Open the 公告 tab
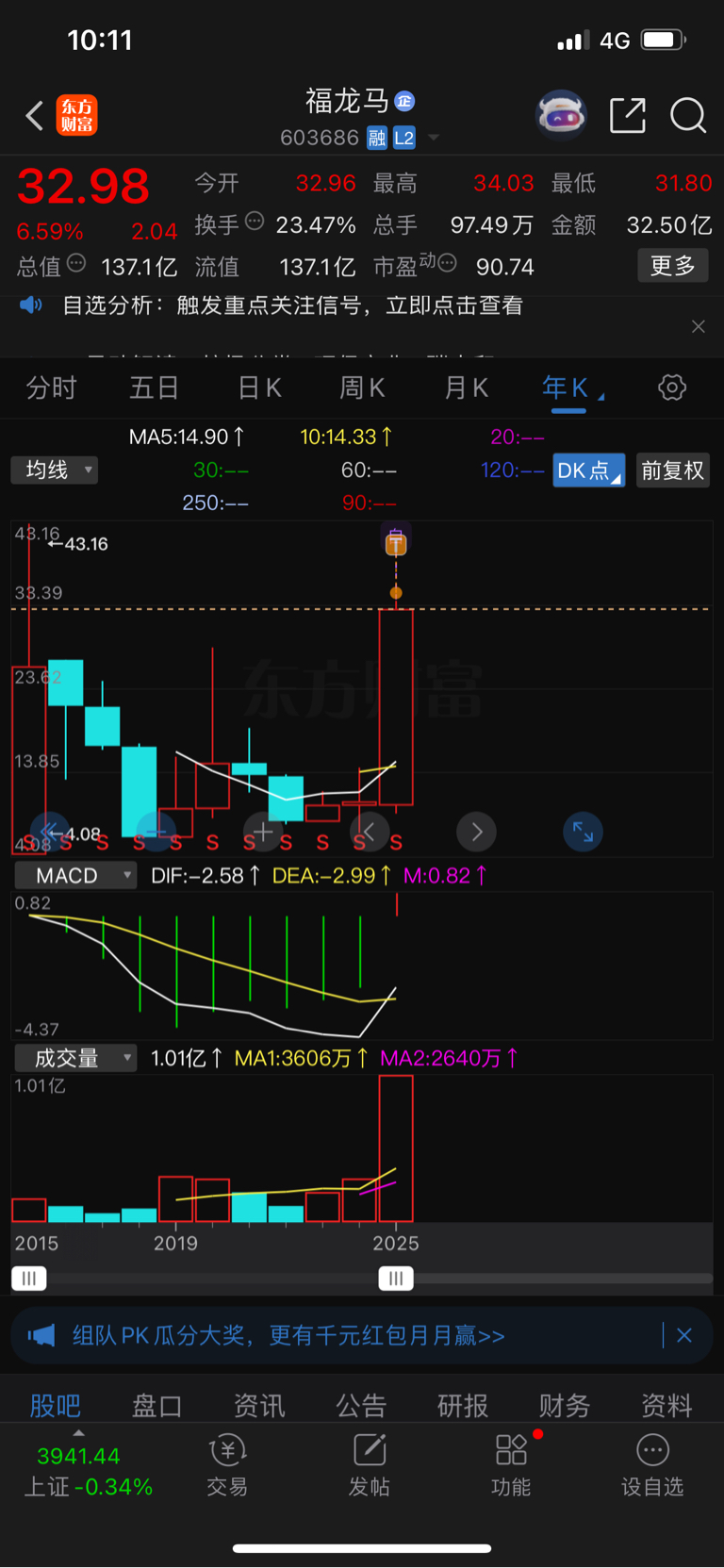The height and width of the screenshot is (1568, 724). pos(361,1406)
